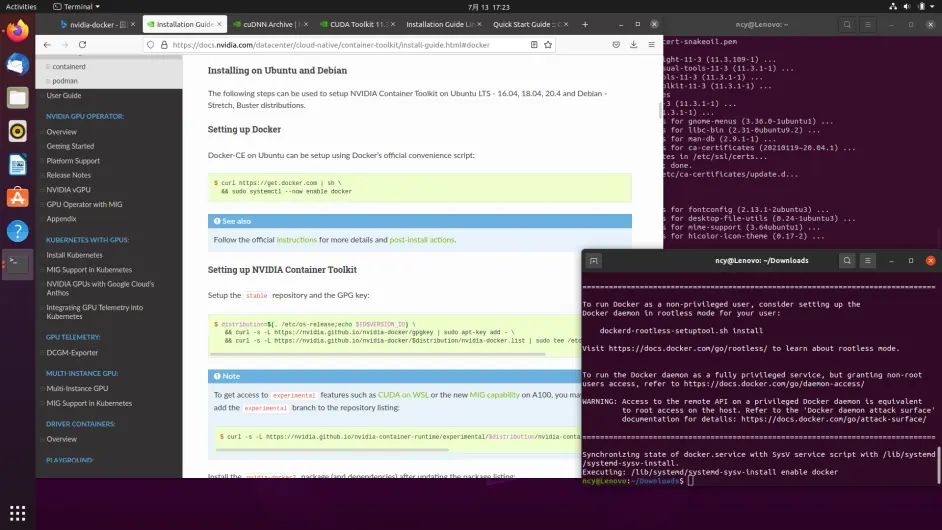
Task: Click horizontal scrollbar under experimental curl block
Action: (x=332, y=449)
